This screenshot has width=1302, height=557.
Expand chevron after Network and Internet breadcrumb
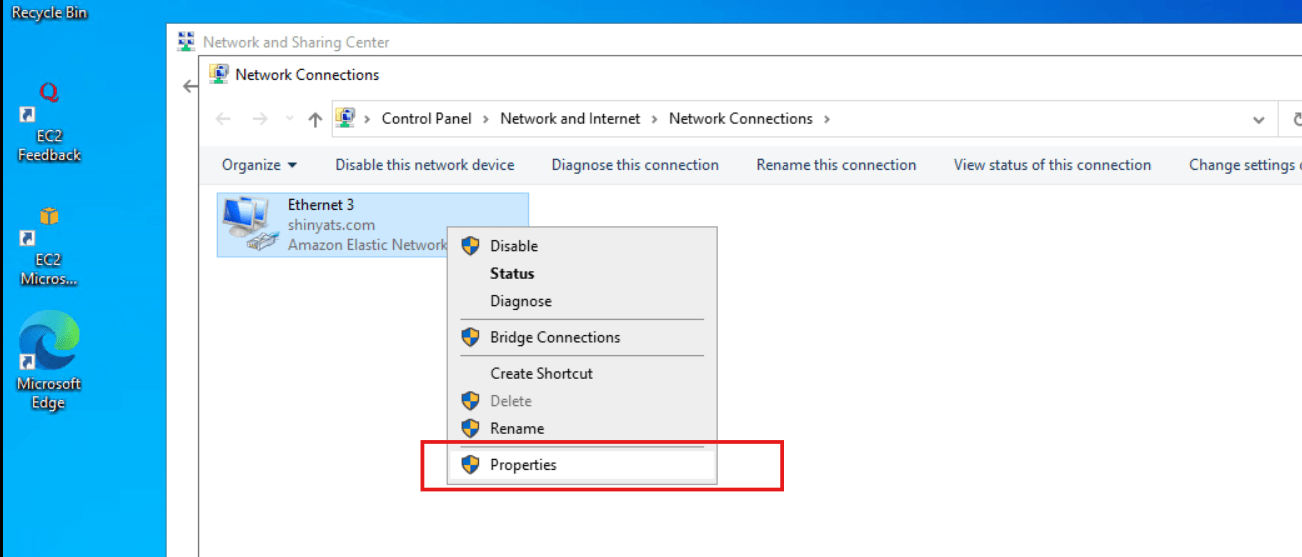click(654, 119)
